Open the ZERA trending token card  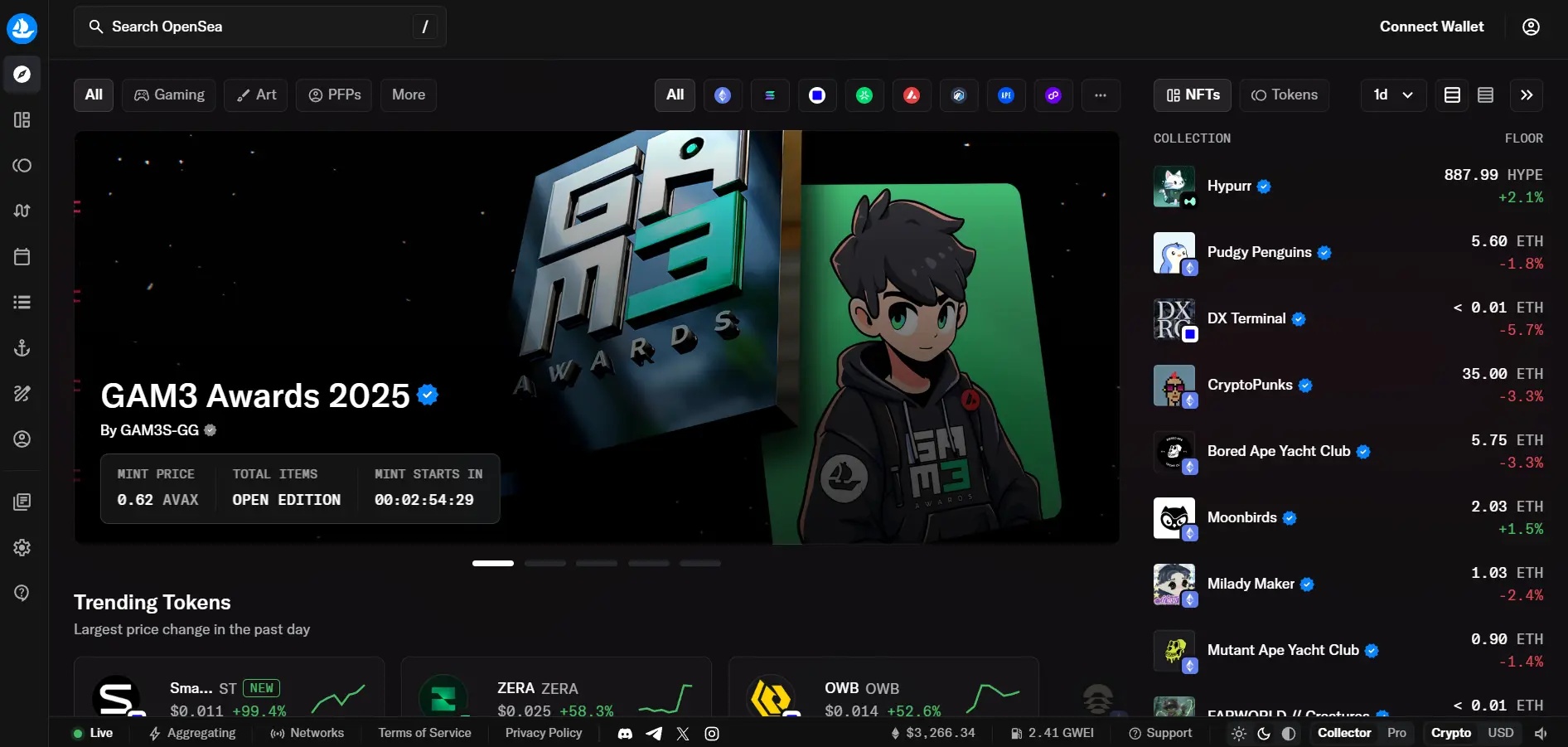pos(556,688)
